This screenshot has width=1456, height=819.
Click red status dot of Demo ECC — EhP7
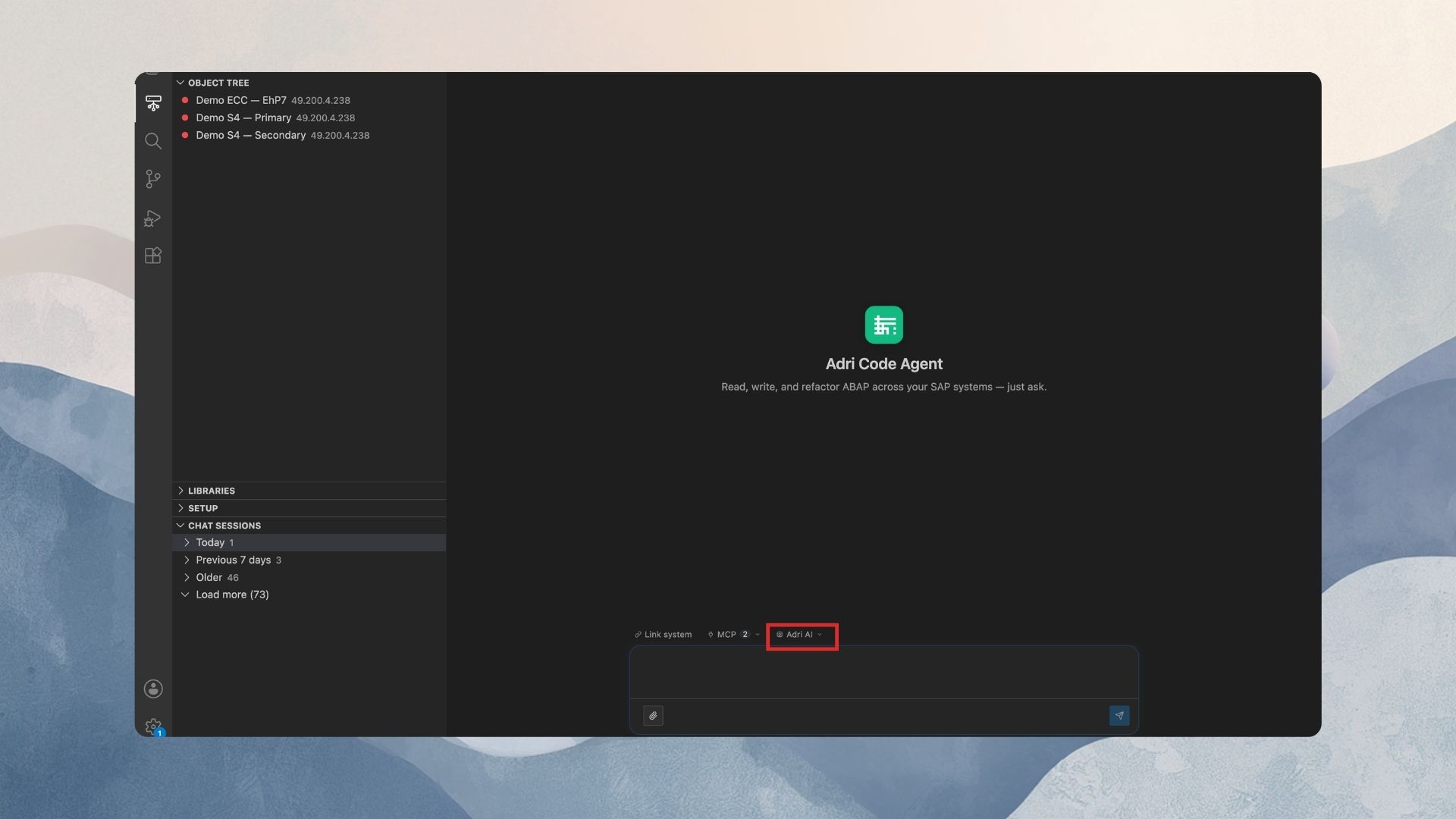[x=185, y=100]
